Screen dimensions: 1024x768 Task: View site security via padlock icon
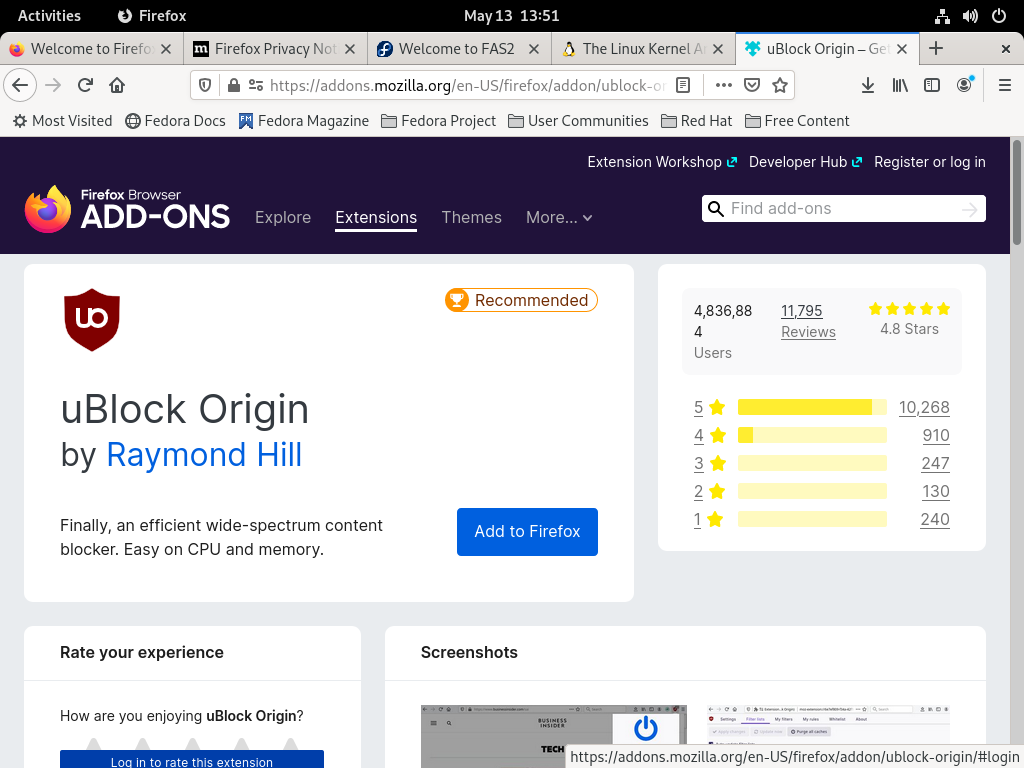[x=233, y=85]
